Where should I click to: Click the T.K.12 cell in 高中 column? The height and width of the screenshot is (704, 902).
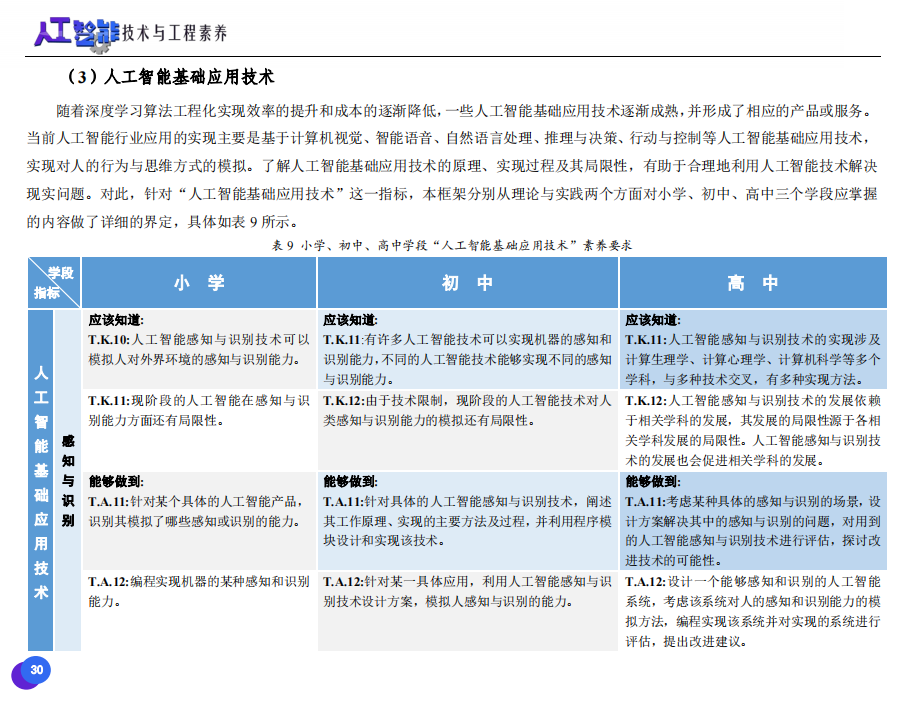[x=753, y=430]
